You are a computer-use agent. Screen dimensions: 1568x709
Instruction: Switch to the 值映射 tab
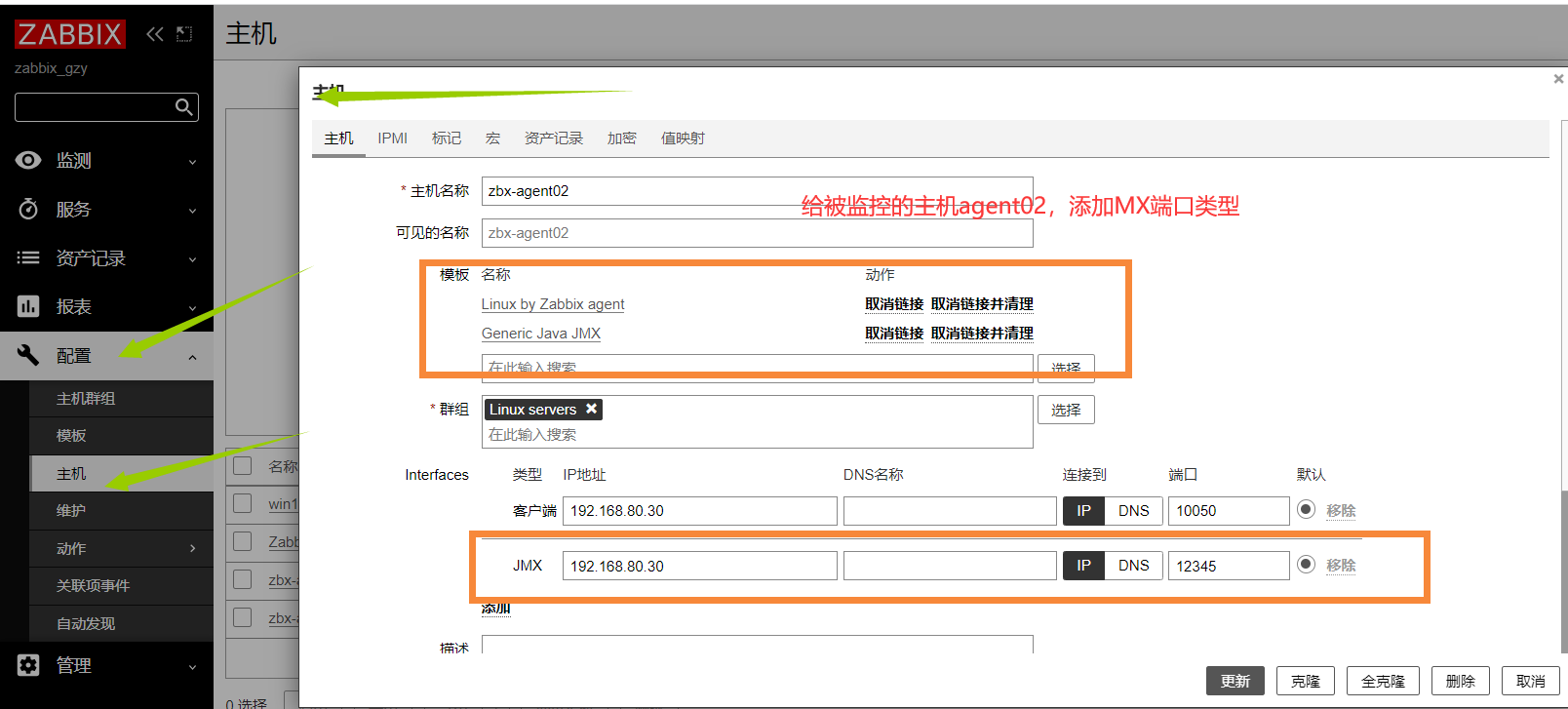(683, 138)
